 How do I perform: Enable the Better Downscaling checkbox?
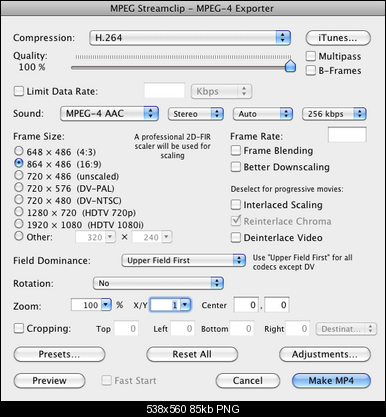point(236,166)
